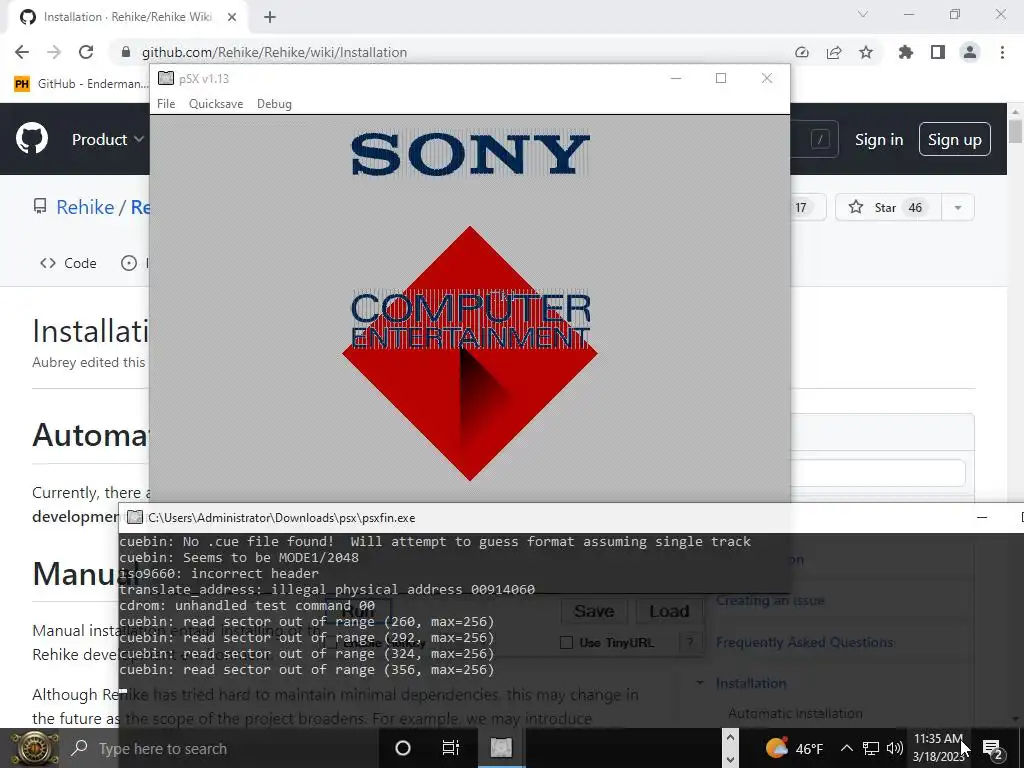The height and width of the screenshot is (768, 1024).
Task: Open Chrome three-dot menu
Action: tap(1002, 52)
